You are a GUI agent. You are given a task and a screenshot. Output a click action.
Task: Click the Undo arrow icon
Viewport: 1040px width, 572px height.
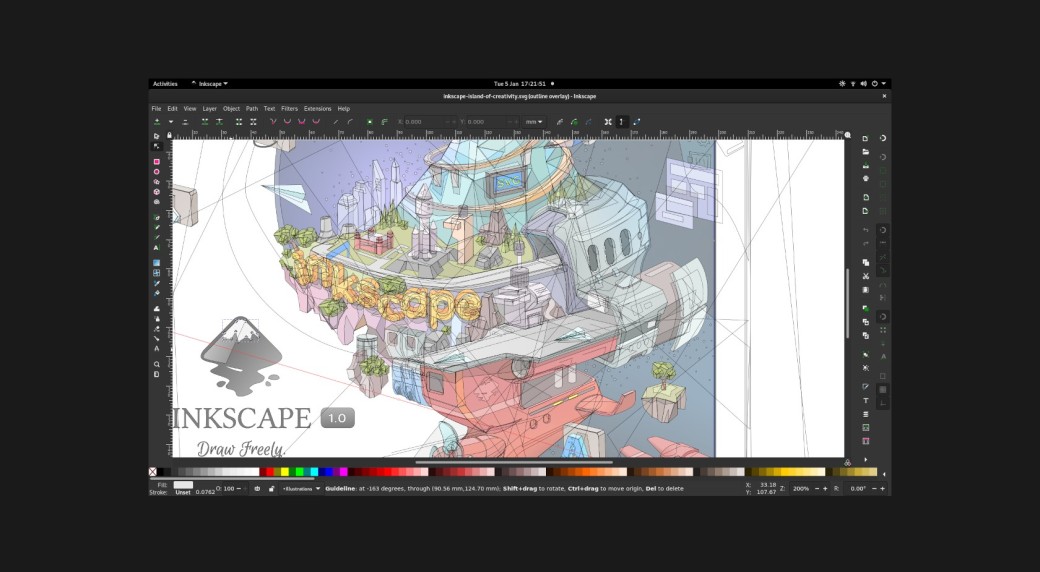pos(866,230)
